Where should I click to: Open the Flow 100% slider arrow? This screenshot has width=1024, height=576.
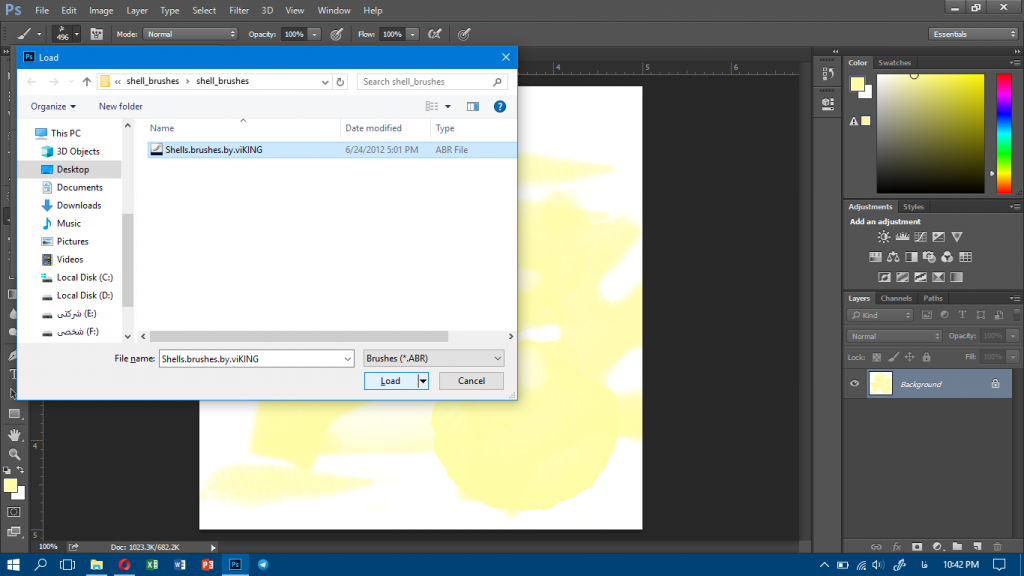412,34
